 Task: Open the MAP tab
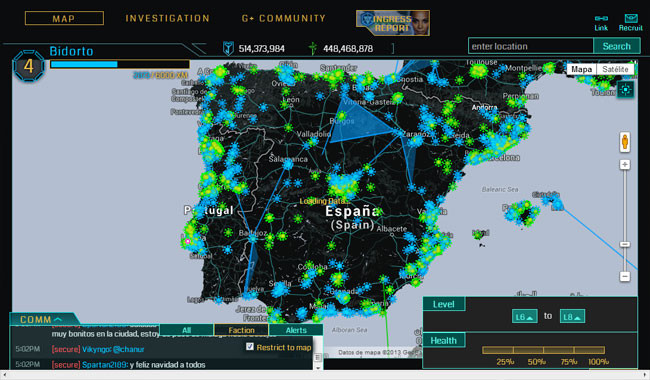[64, 18]
